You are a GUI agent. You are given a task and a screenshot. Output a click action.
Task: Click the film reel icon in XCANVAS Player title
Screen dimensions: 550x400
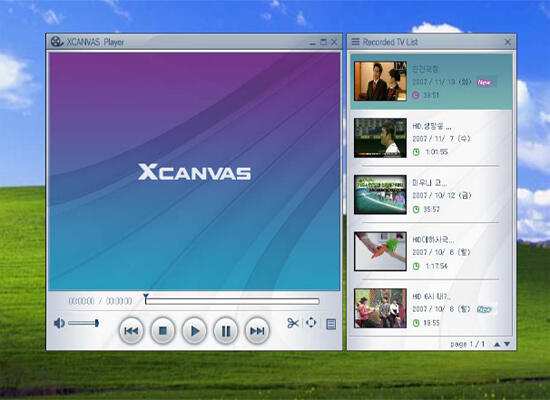(x=57, y=42)
